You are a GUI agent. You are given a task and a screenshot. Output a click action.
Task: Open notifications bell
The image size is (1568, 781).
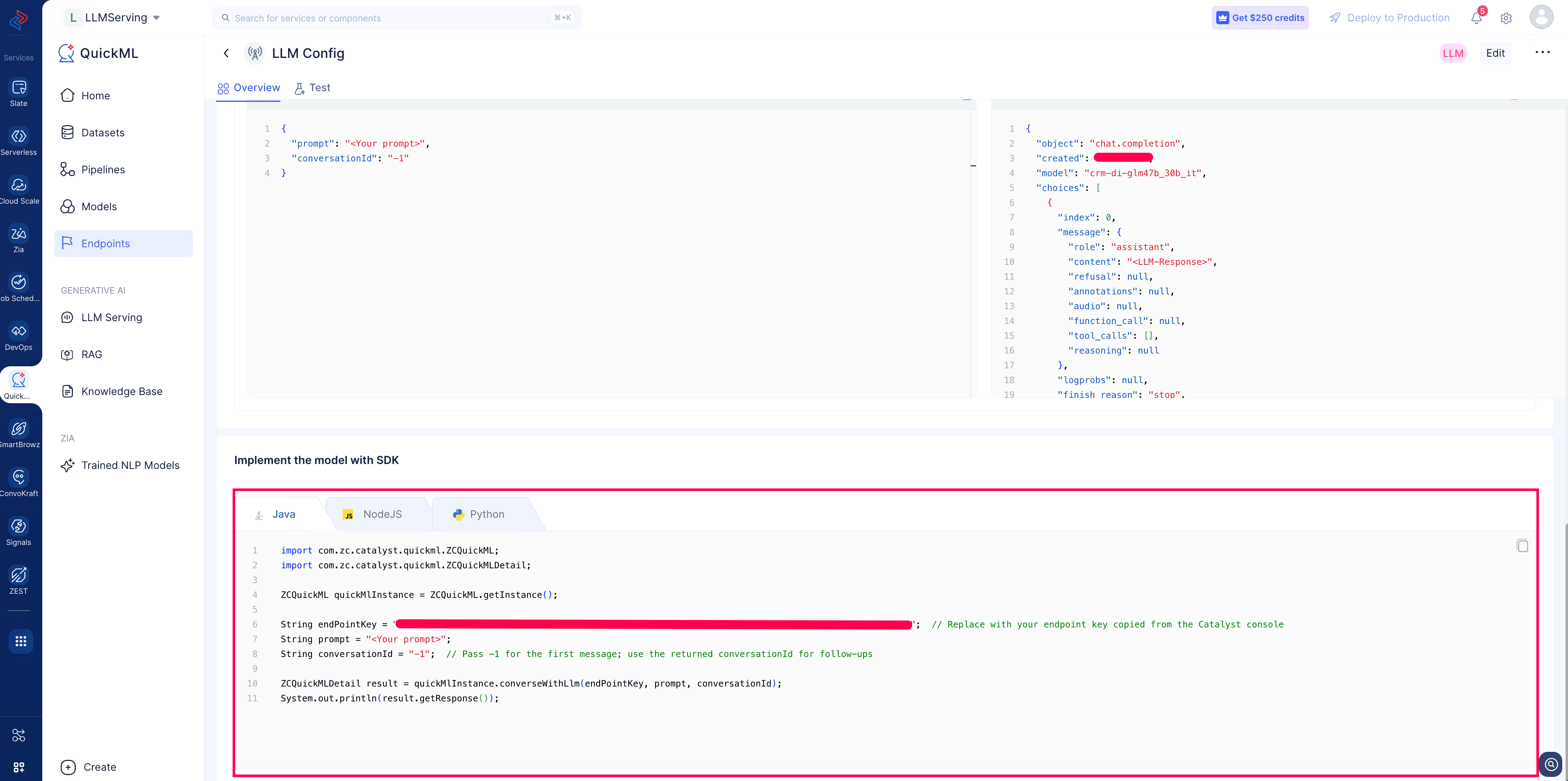pos(1477,18)
